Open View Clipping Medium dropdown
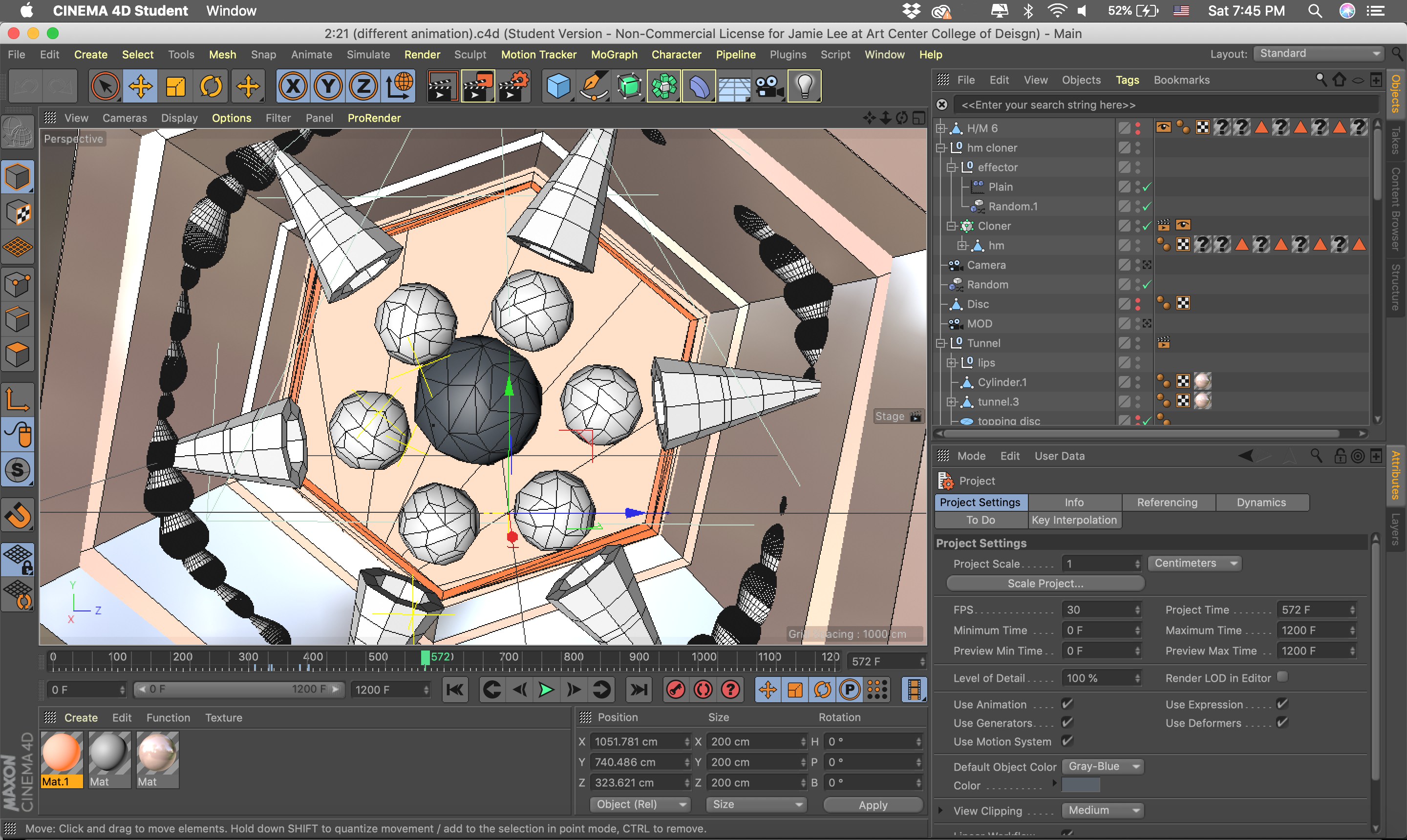 (1102, 811)
